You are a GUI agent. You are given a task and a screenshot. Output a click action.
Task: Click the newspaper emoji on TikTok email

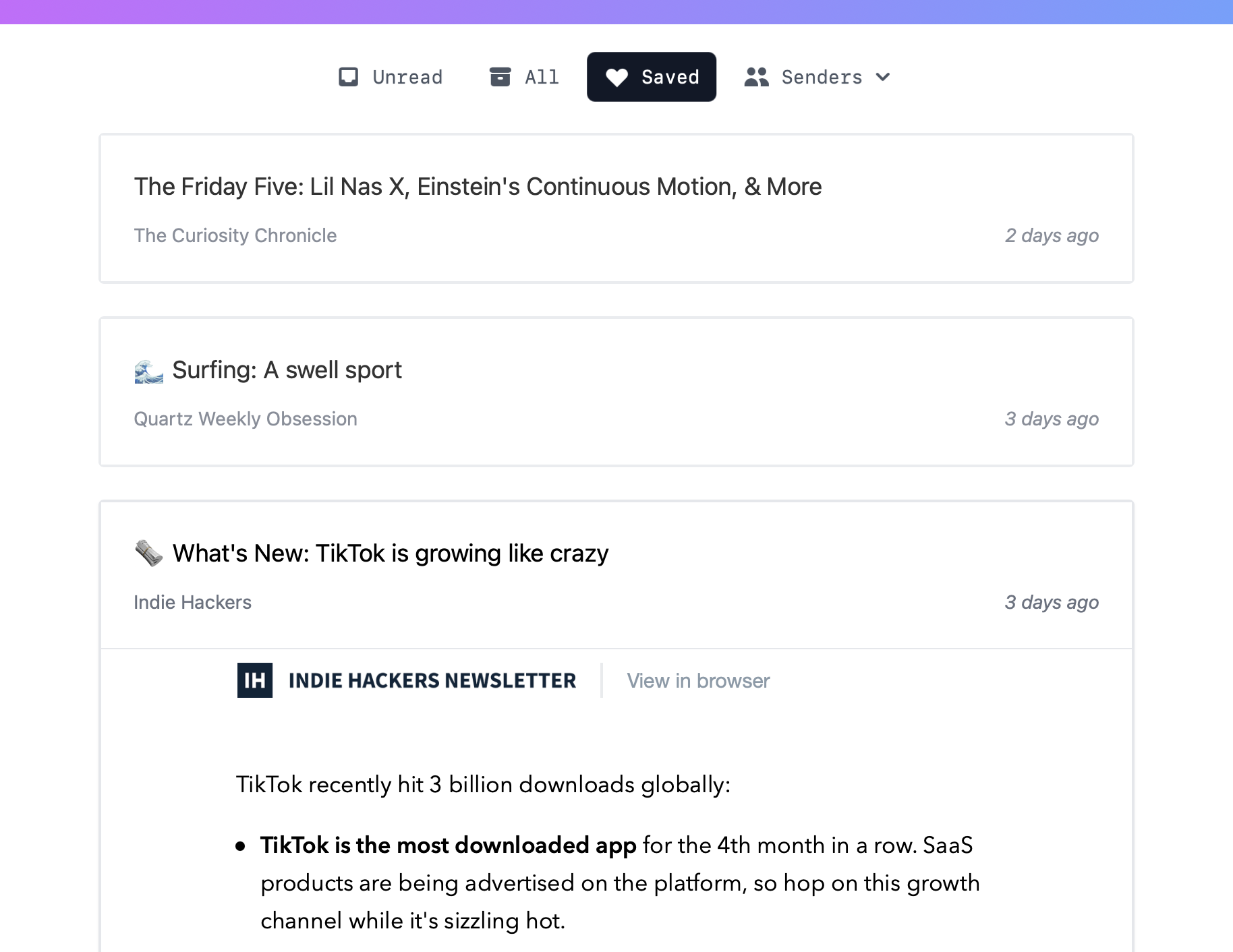[x=148, y=554]
